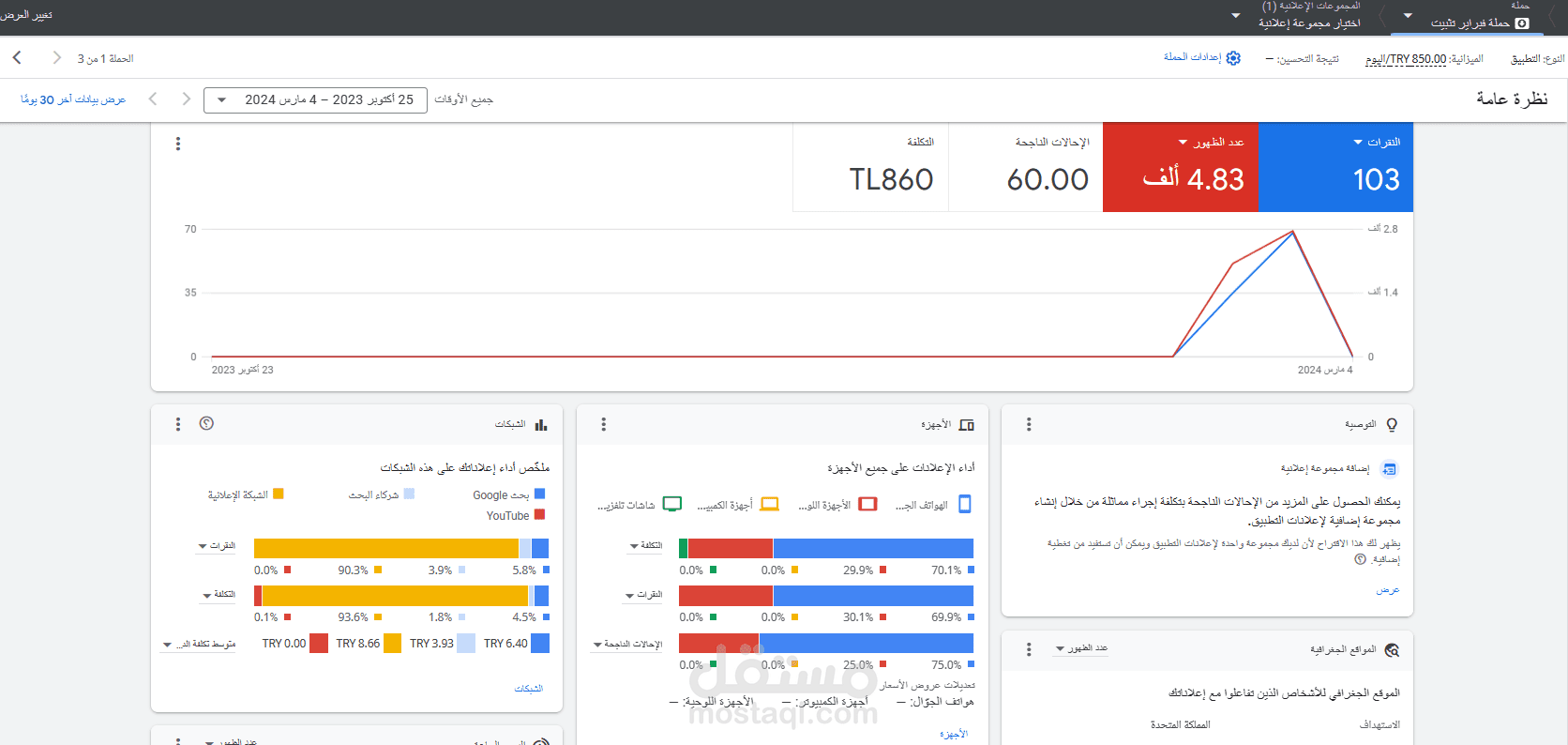This screenshot has width=1568, height=745.
Task: Open three-dot menu in الشبكات card
Action: 178,424
